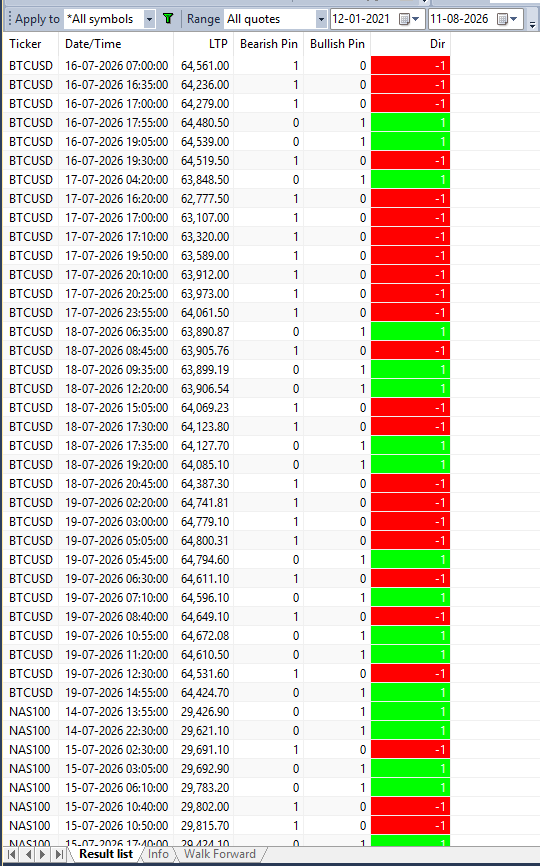This screenshot has height=866, width=540.
Task: Select the NAS100 14-07-2026 13:55:00 row
Action: pos(226,711)
